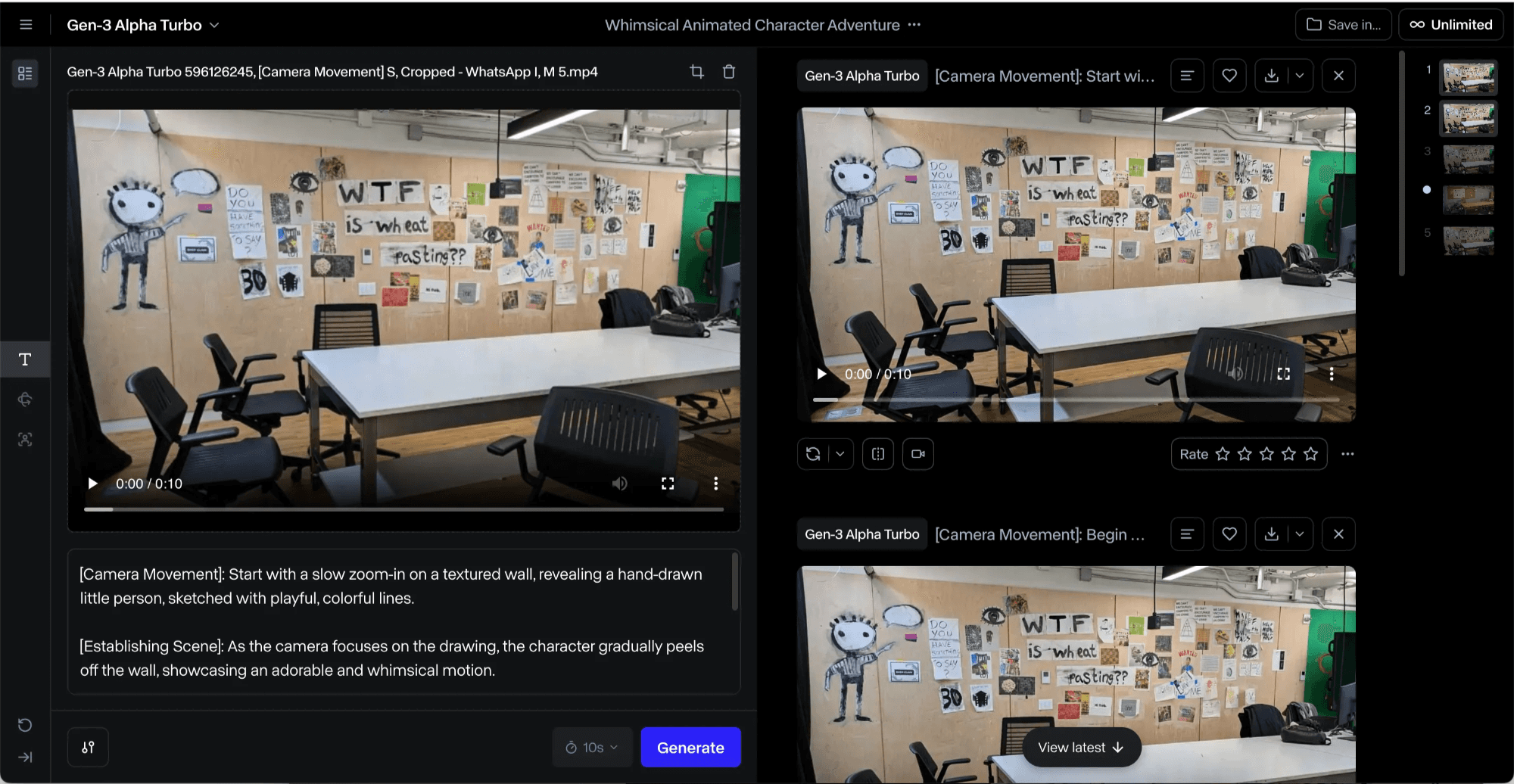This screenshot has height=784, width=1514.
Task: Rate first generation one star
Action: pos(1223,454)
